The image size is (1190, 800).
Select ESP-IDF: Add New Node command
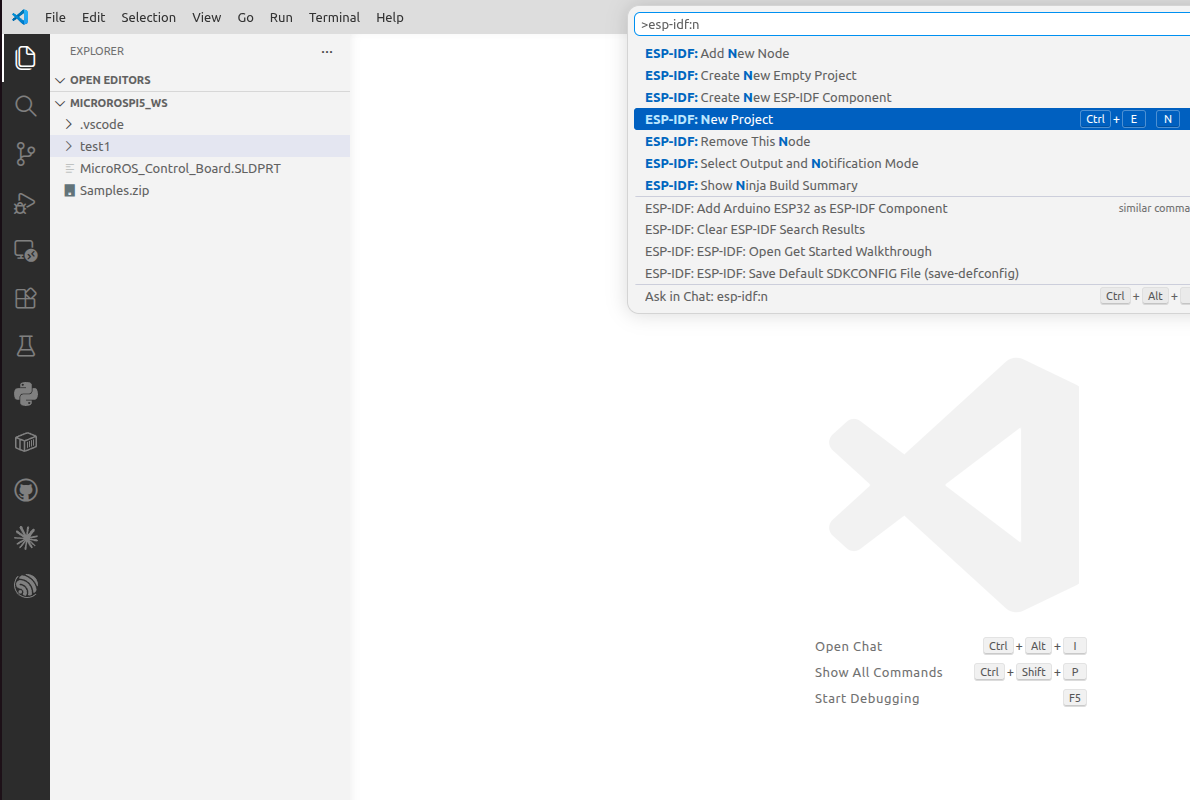911,53
